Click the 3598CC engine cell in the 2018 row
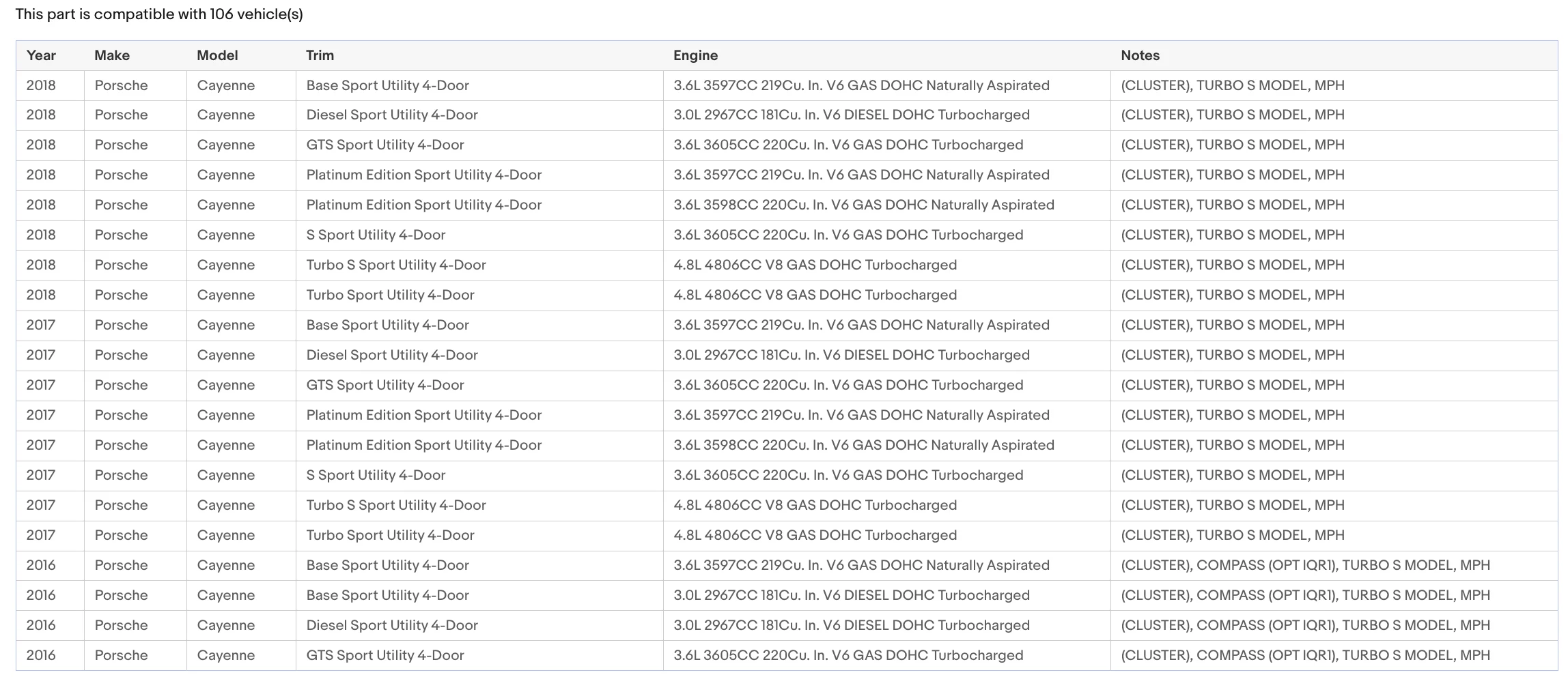 click(x=887, y=205)
